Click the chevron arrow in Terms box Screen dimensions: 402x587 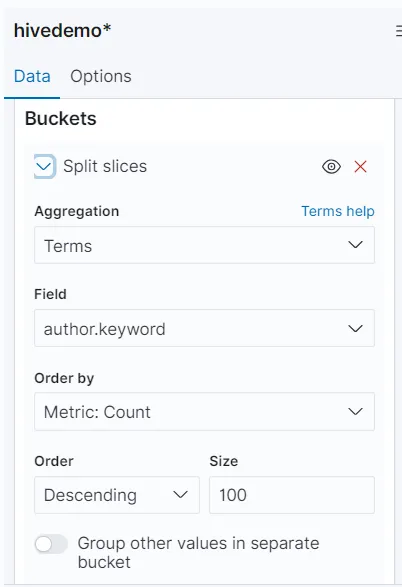[x=355, y=245]
